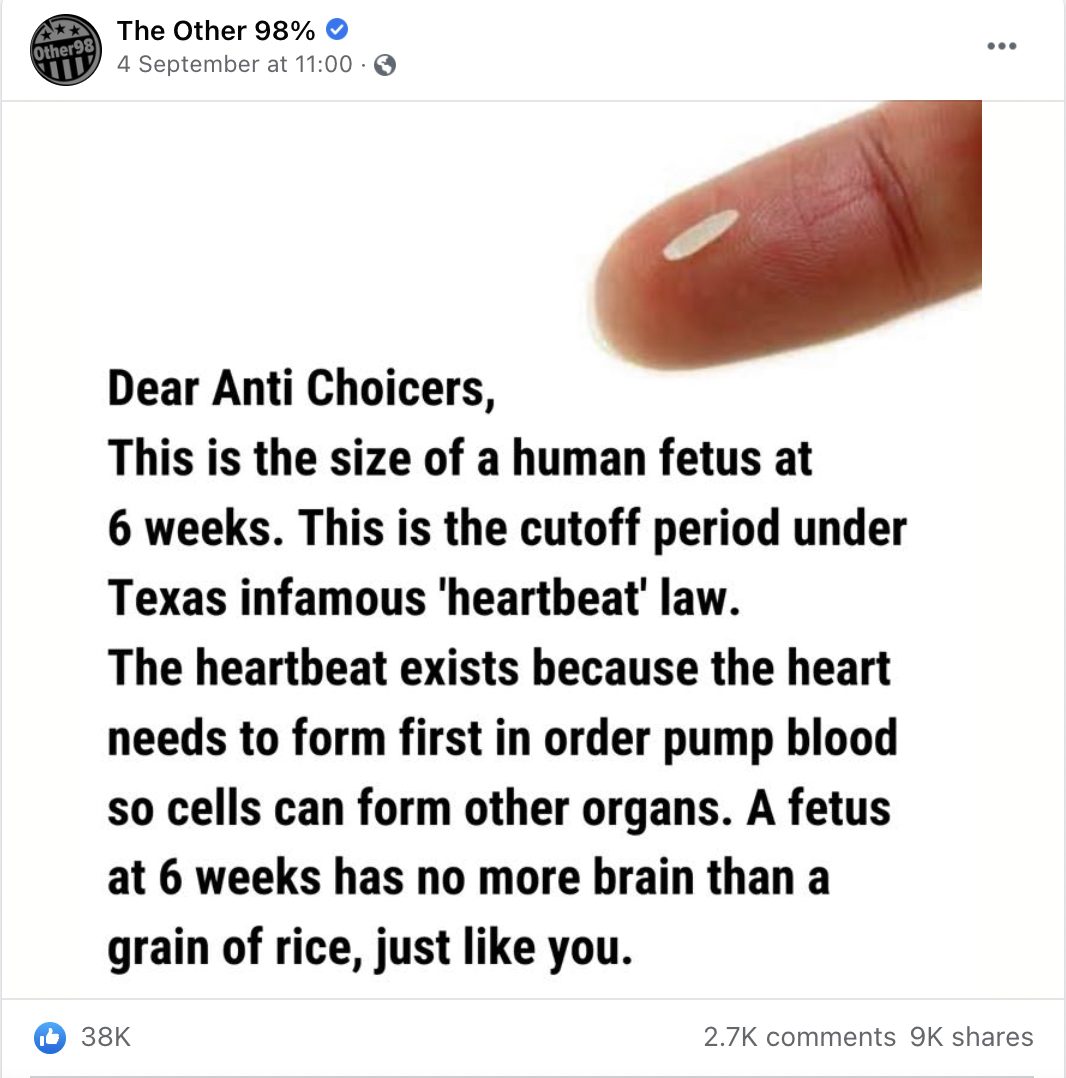Click the 'The heartbeat exists because' sentence

click(x=498, y=668)
